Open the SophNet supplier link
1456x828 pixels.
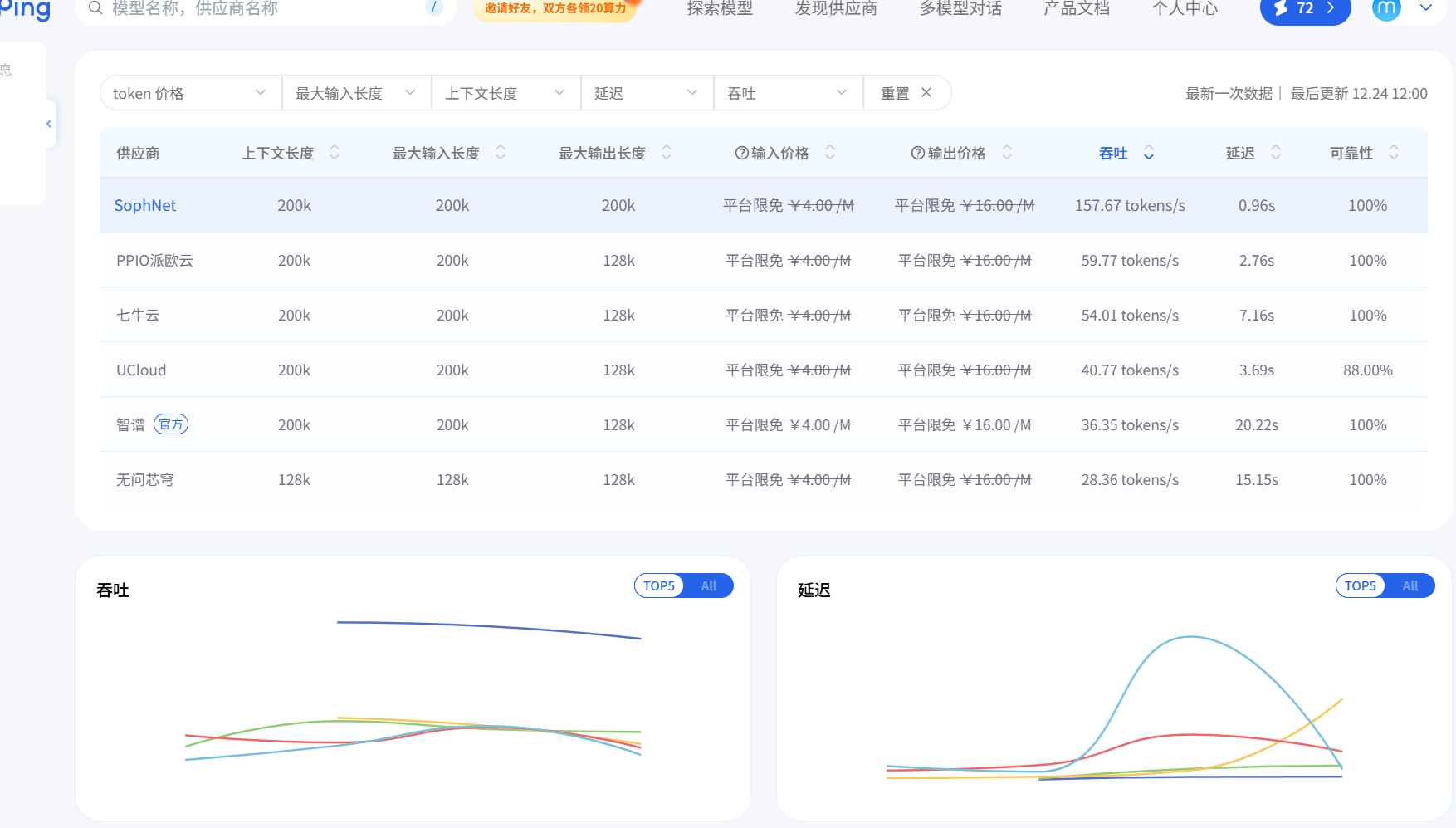(x=145, y=205)
